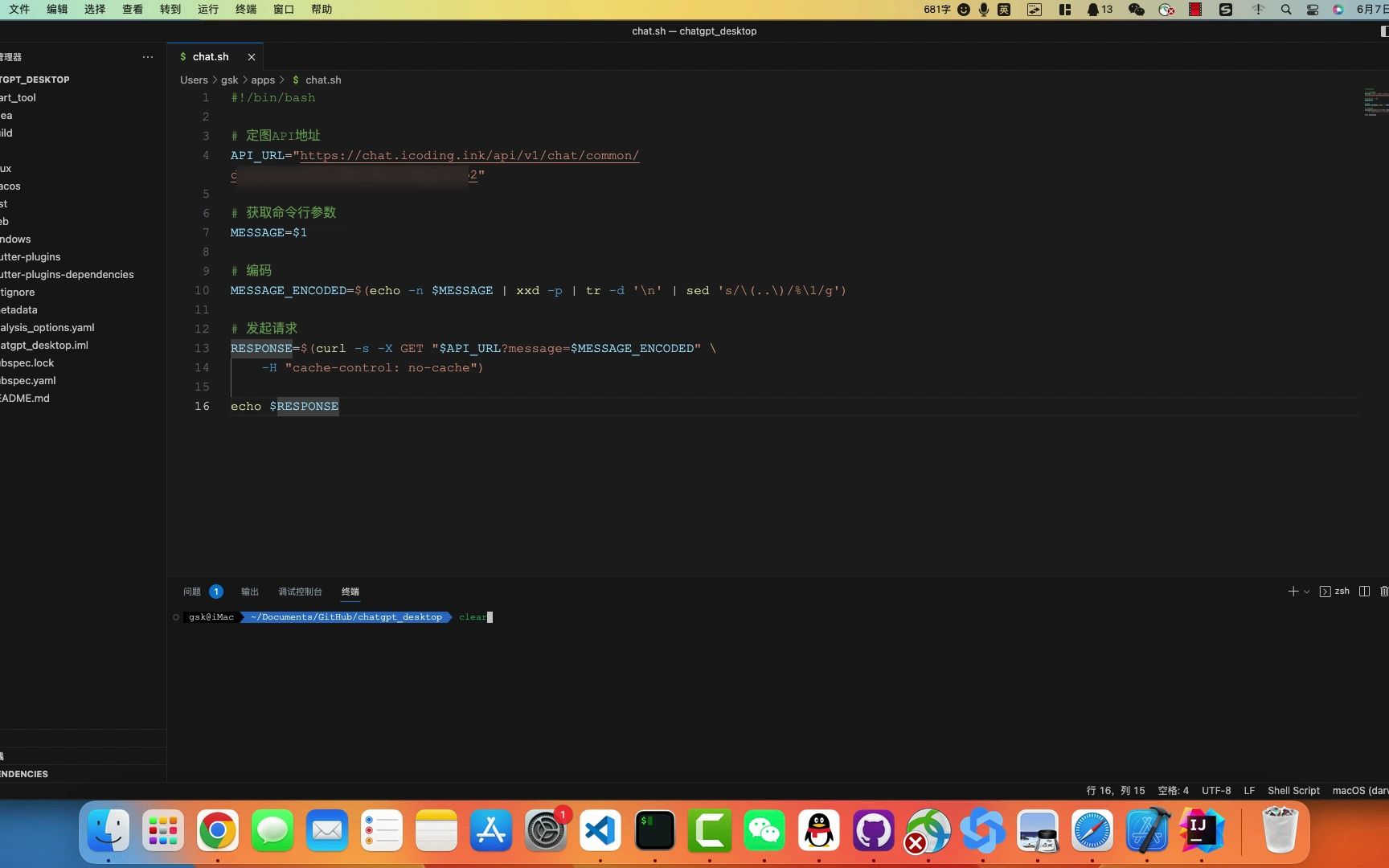Viewport: 1389px width, 868px height.
Task: Open the 转到 menu
Action: click(170, 10)
